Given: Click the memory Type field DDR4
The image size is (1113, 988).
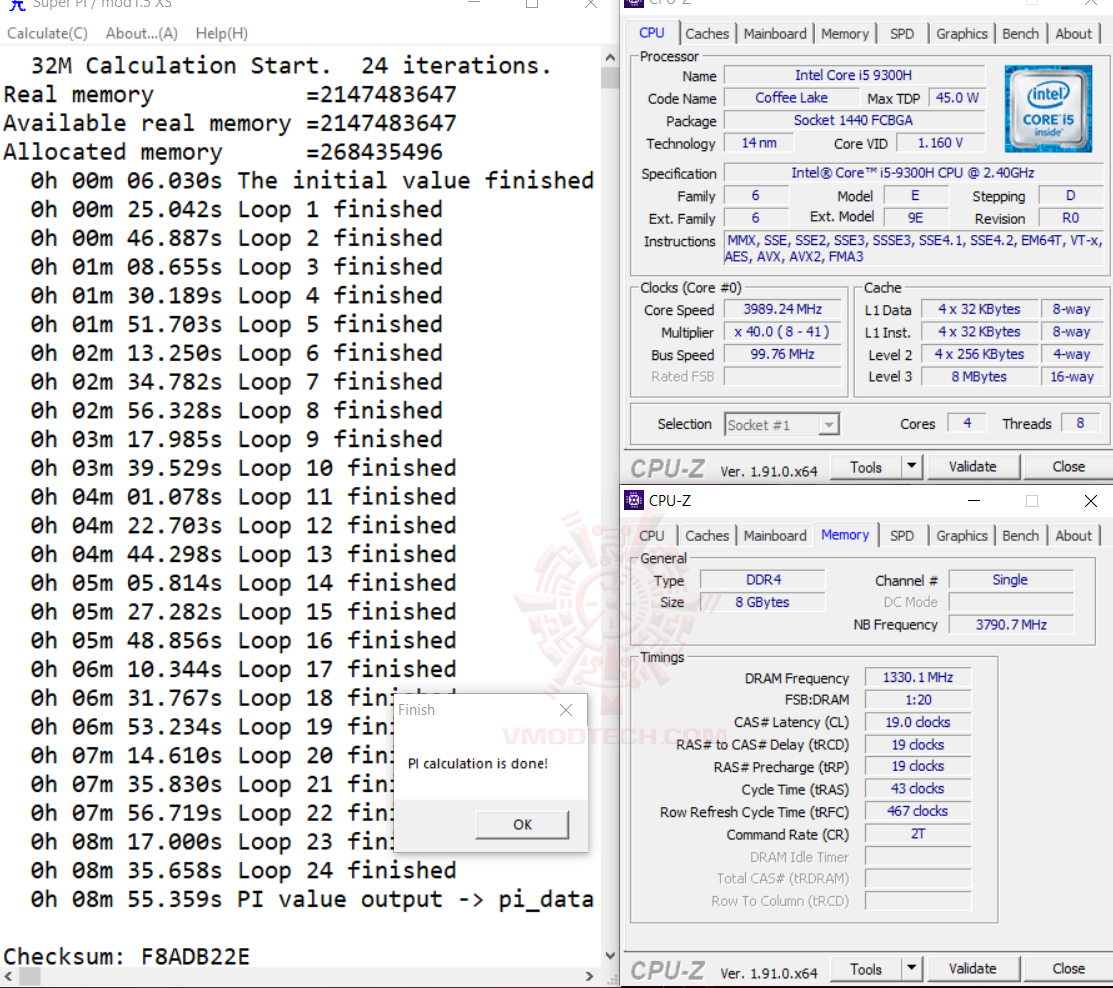Looking at the screenshot, I should click(x=763, y=580).
